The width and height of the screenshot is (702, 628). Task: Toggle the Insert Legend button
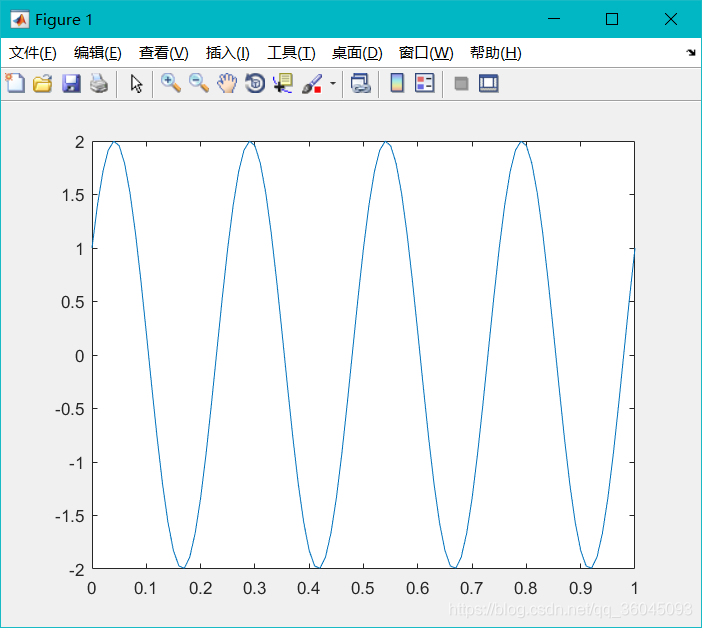425,84
